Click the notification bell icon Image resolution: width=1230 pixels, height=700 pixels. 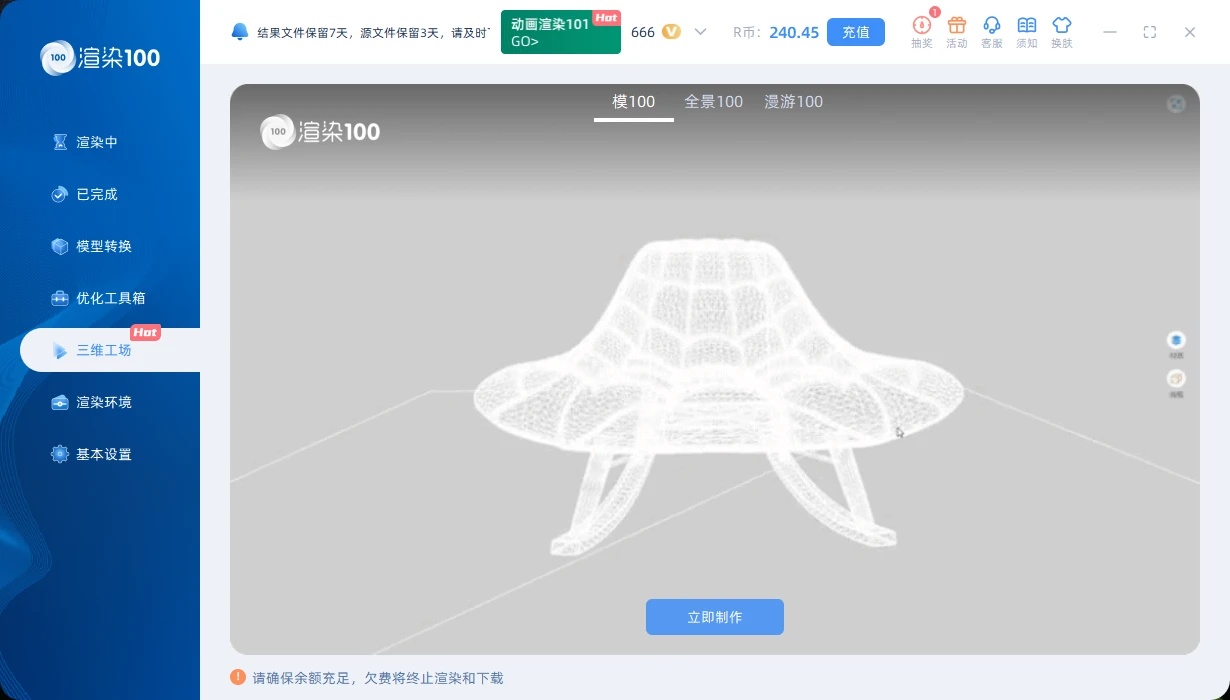tap(240, 32)
